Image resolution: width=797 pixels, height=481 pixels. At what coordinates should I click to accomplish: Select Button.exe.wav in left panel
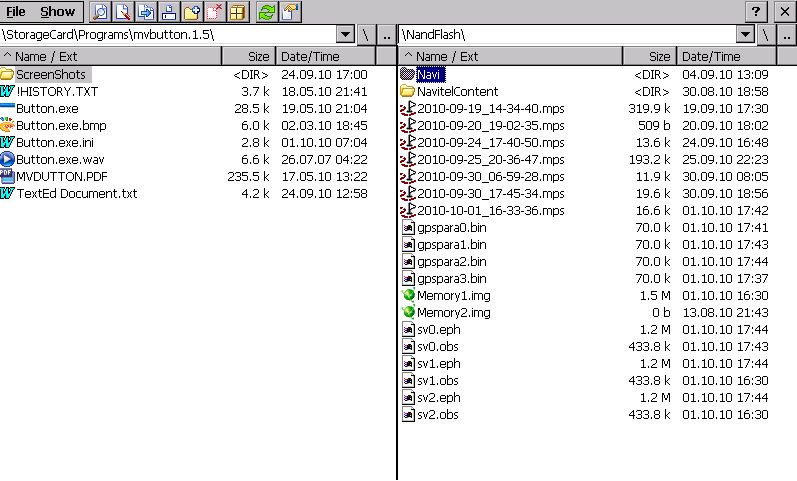(x=60, y=159)
